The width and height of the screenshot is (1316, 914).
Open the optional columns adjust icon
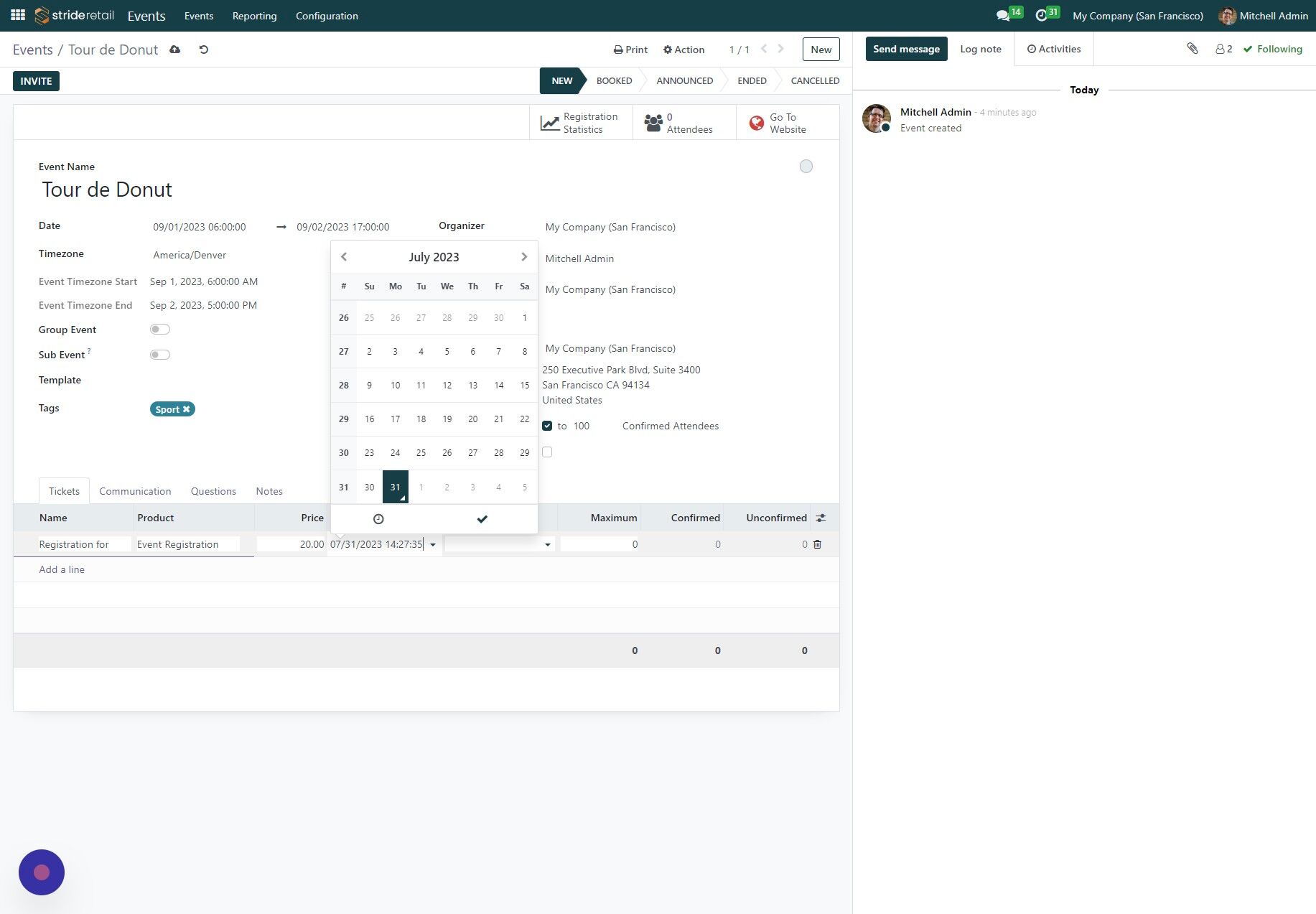tap(821, 518)
